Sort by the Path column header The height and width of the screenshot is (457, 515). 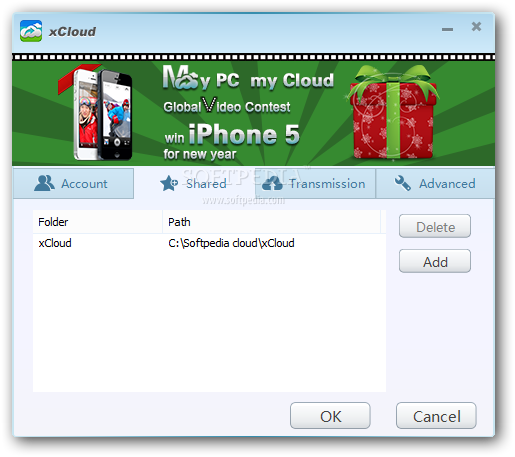click(271, 222)
